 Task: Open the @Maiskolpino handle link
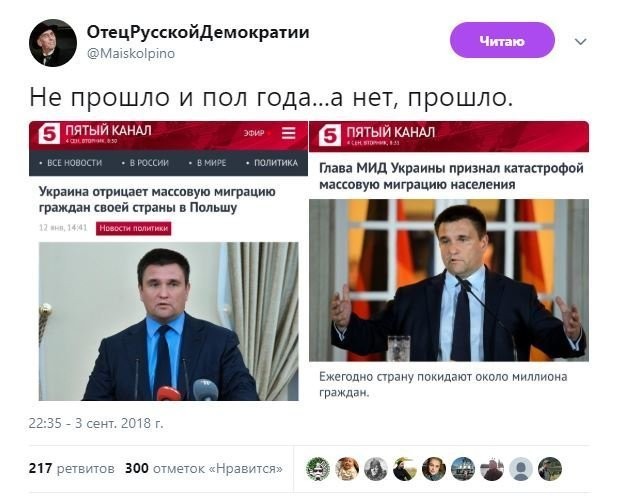tap(131, 54)
